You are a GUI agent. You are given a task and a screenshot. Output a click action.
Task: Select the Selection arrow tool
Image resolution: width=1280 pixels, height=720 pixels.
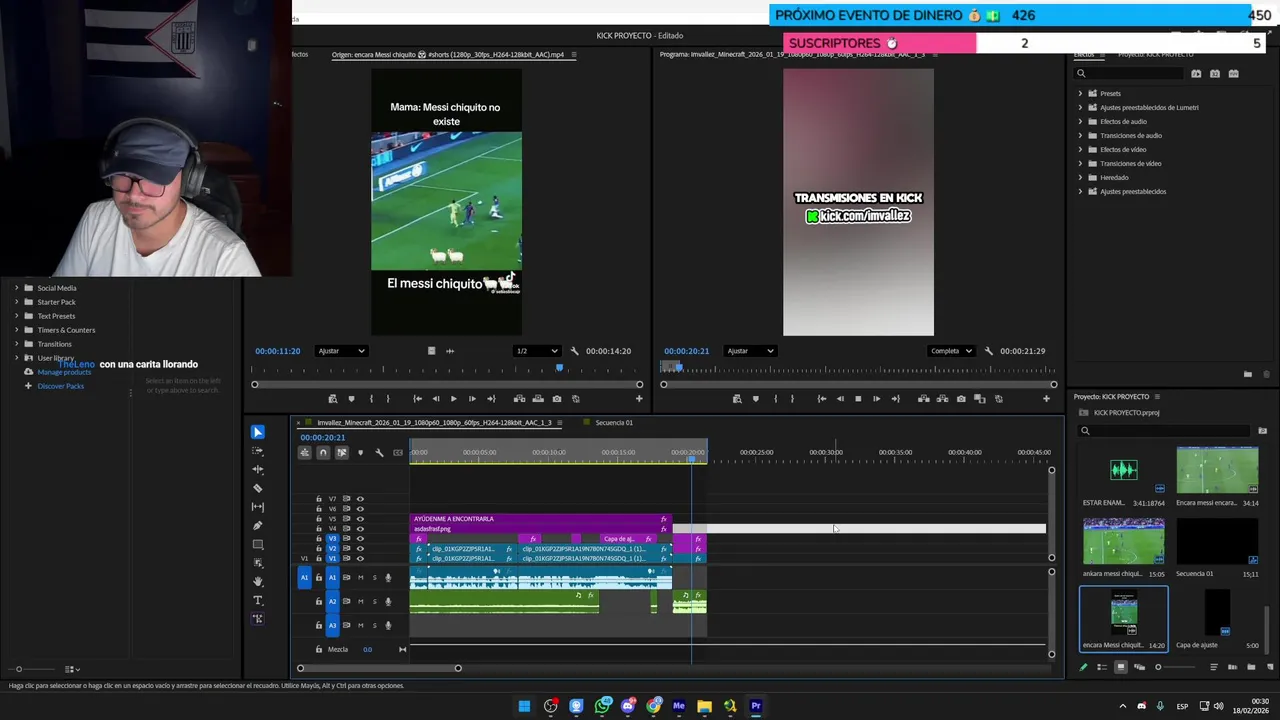pyautogui.click(x=258, y=432)
